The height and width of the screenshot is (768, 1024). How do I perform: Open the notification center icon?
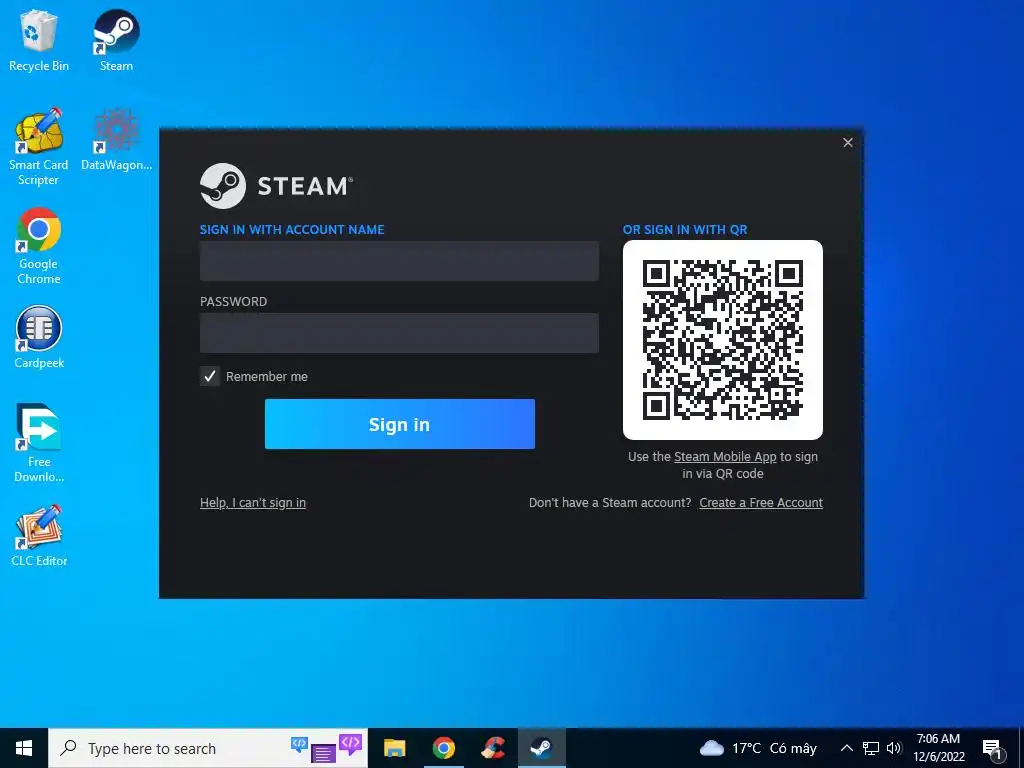[x=992, y=749]
